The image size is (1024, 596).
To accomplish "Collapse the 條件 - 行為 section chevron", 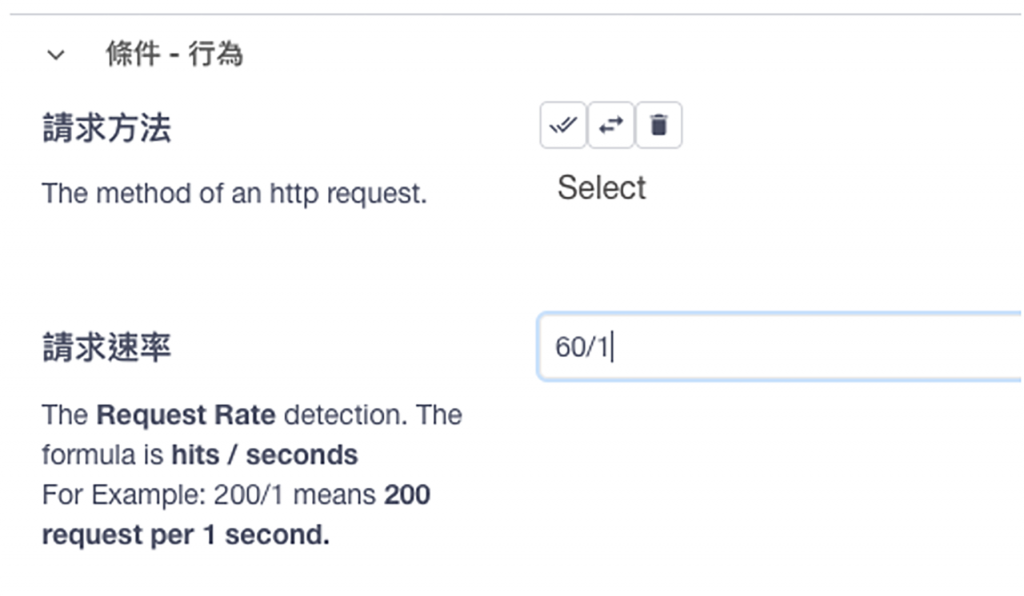I will [x=56, y=55].
